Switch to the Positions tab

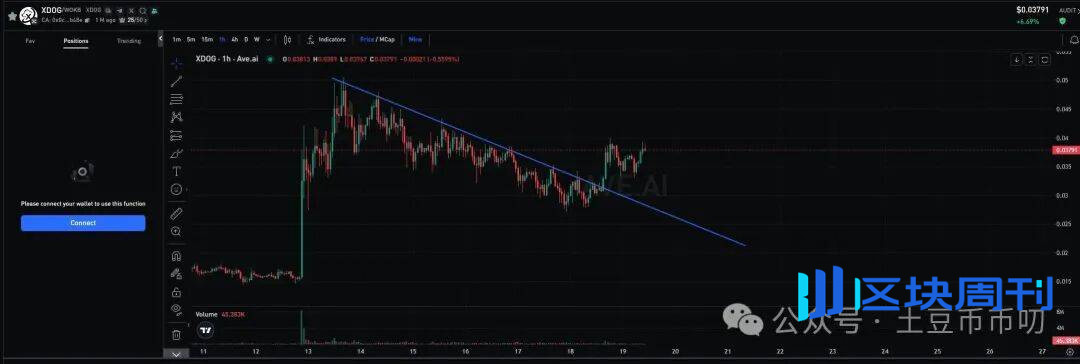pos(76,41)
